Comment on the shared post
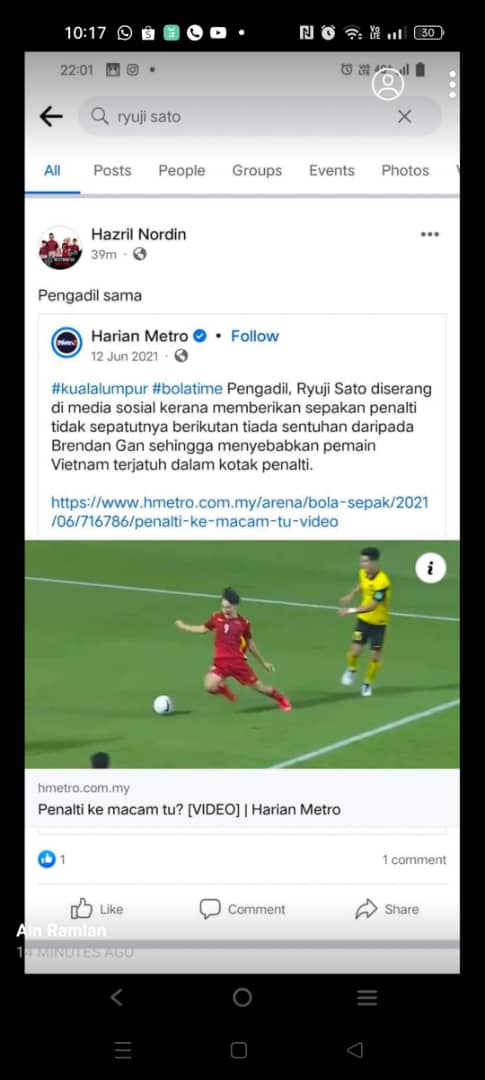The image size is (485, 1080). (242, 909)
